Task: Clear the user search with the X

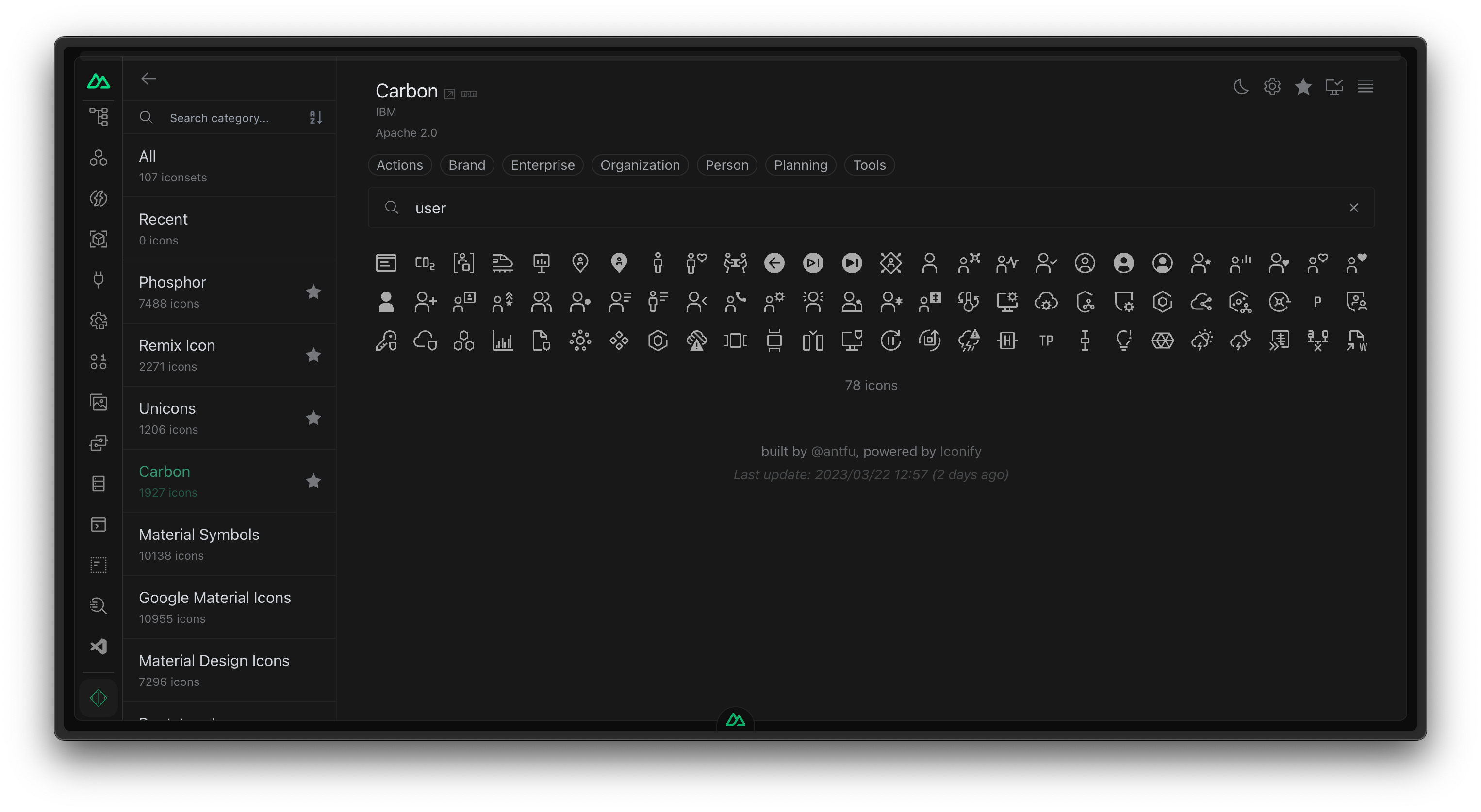Action: click(1354, 208)
